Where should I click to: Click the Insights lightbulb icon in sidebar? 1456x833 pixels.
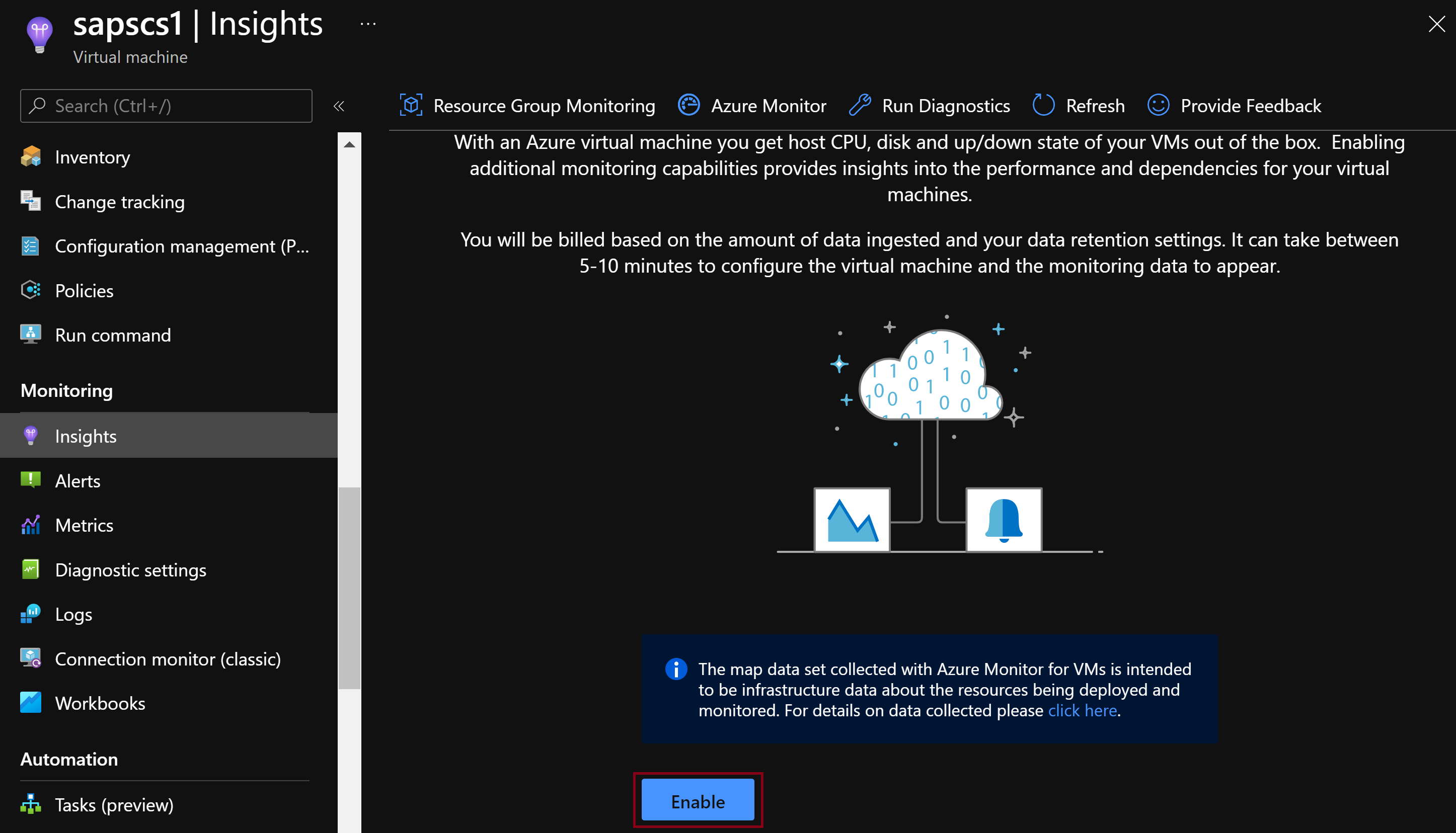coord(30,436)
